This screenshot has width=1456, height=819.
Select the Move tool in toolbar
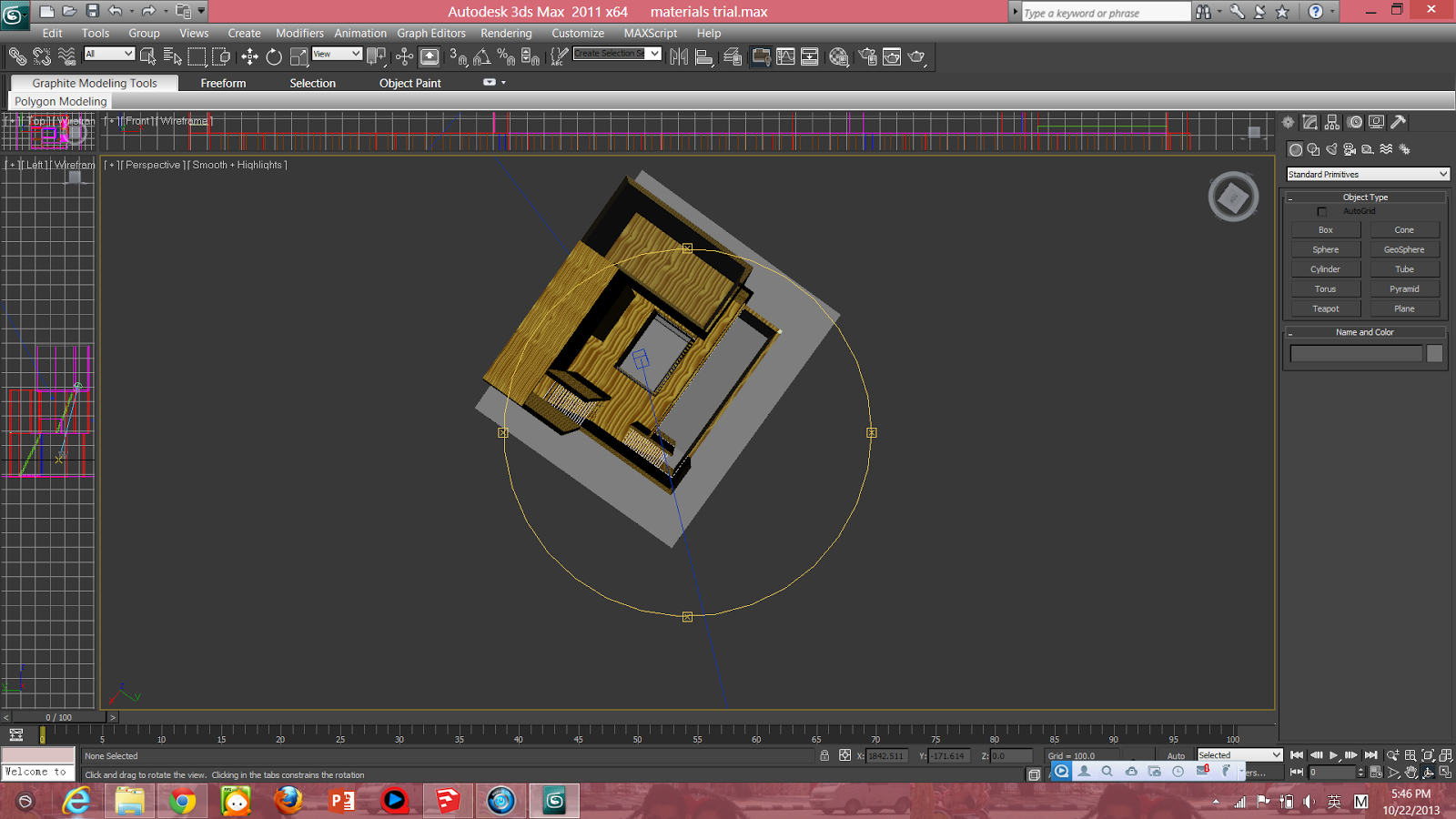click(249, 57)
